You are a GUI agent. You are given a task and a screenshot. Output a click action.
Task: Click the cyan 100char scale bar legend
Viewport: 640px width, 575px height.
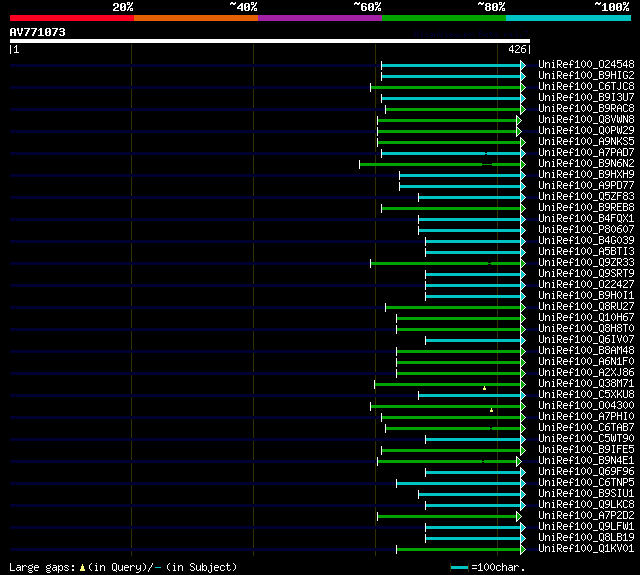pyautogui.click(x=460, y=568)
